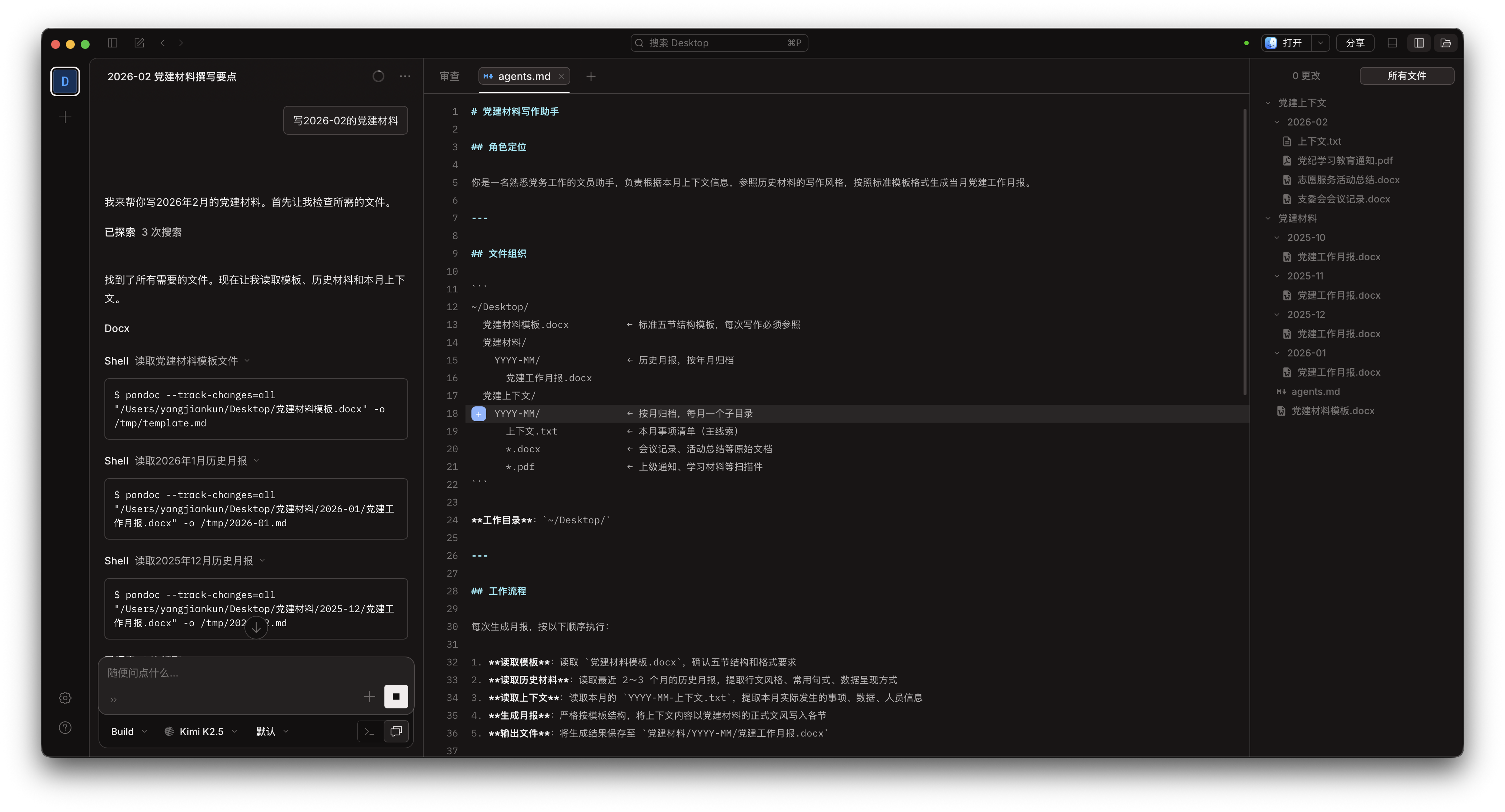Click the 所有文件 button in the right panel
This screenshot has height=812, width=1505.
tap(1407, 75)
